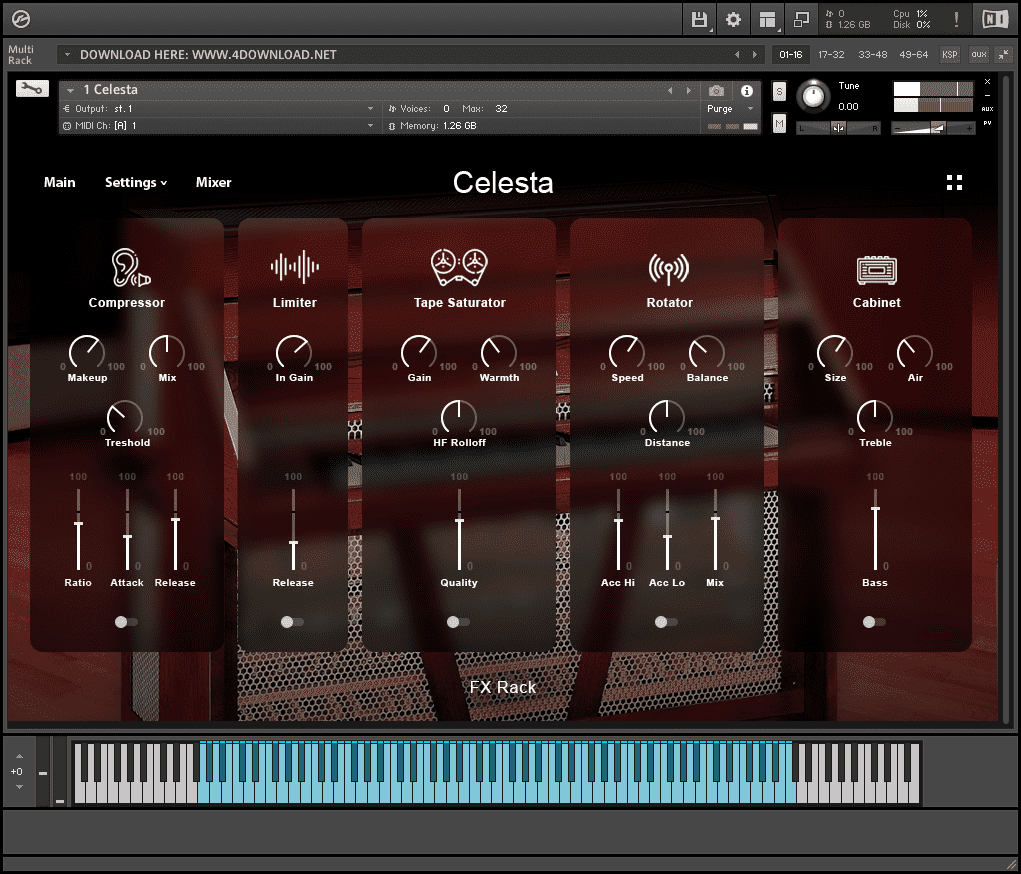Open the four-square grid menu icon

(954, 182)
